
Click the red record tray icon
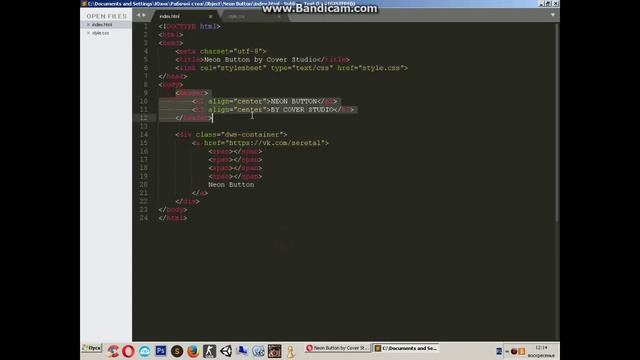click(514, 351)
